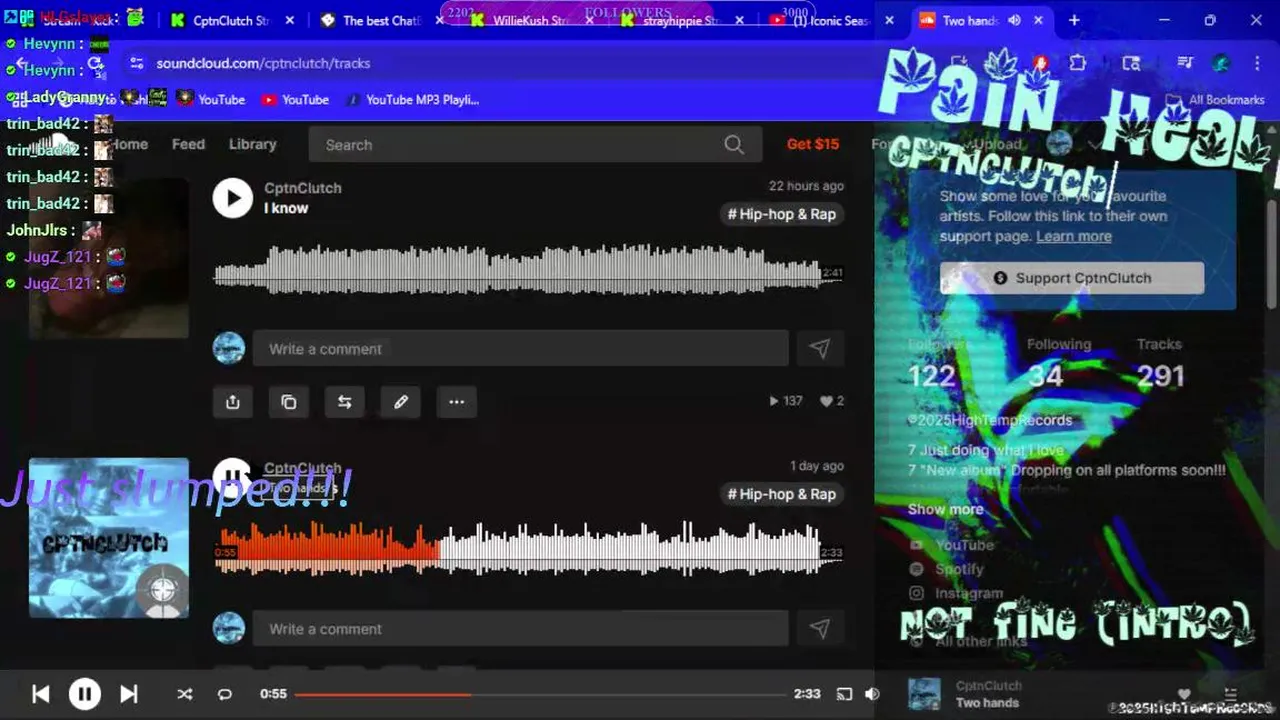Open the browser profile avatar
The height and width of the screenshot is (720, 1280).
click(1221, 63)
